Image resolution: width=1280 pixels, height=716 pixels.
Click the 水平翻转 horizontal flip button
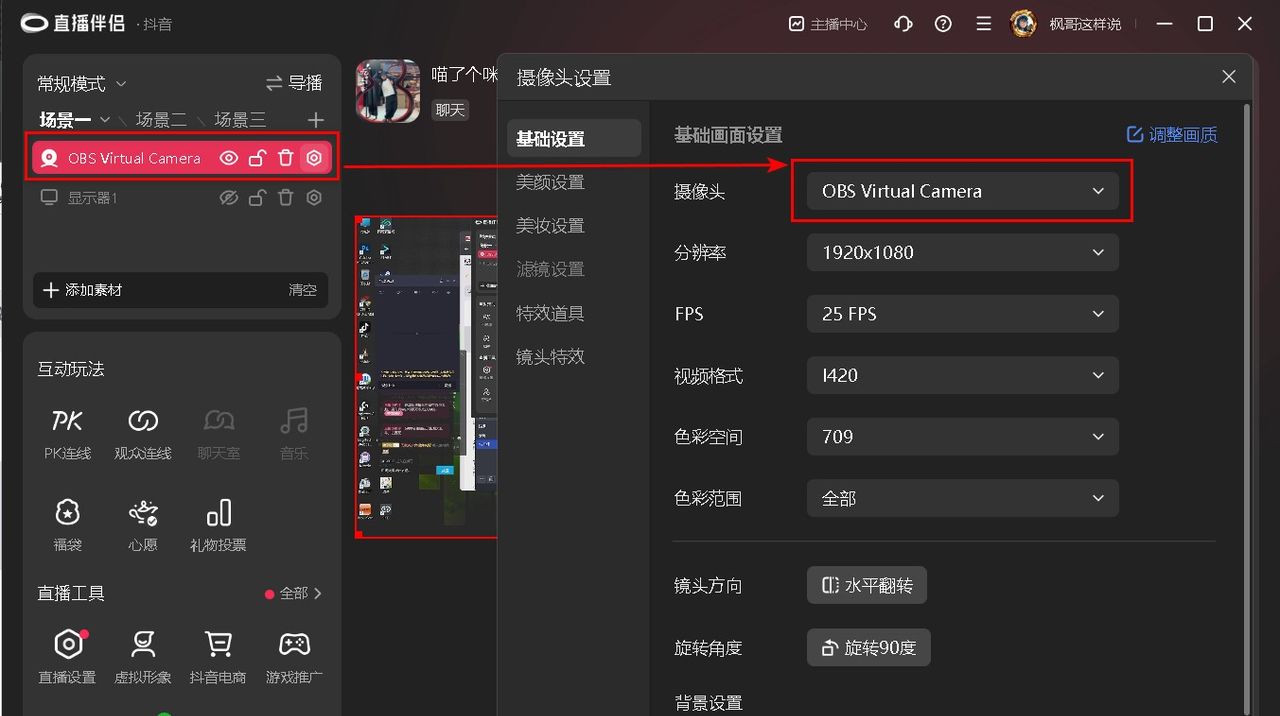pyautogui.click(x=866, y=586)
